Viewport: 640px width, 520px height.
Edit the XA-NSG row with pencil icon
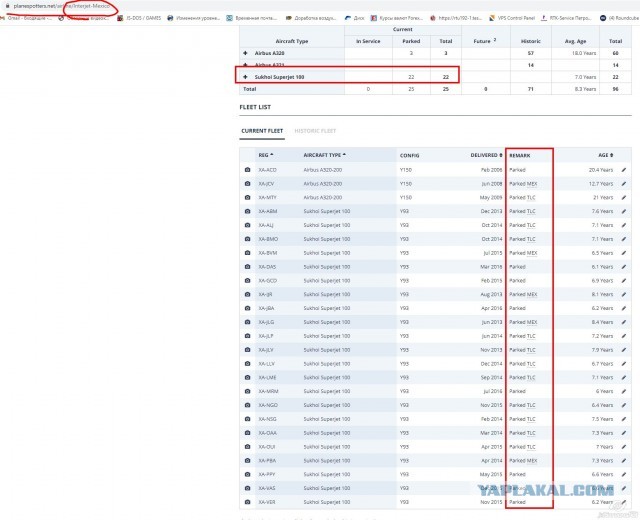[624, 419]
